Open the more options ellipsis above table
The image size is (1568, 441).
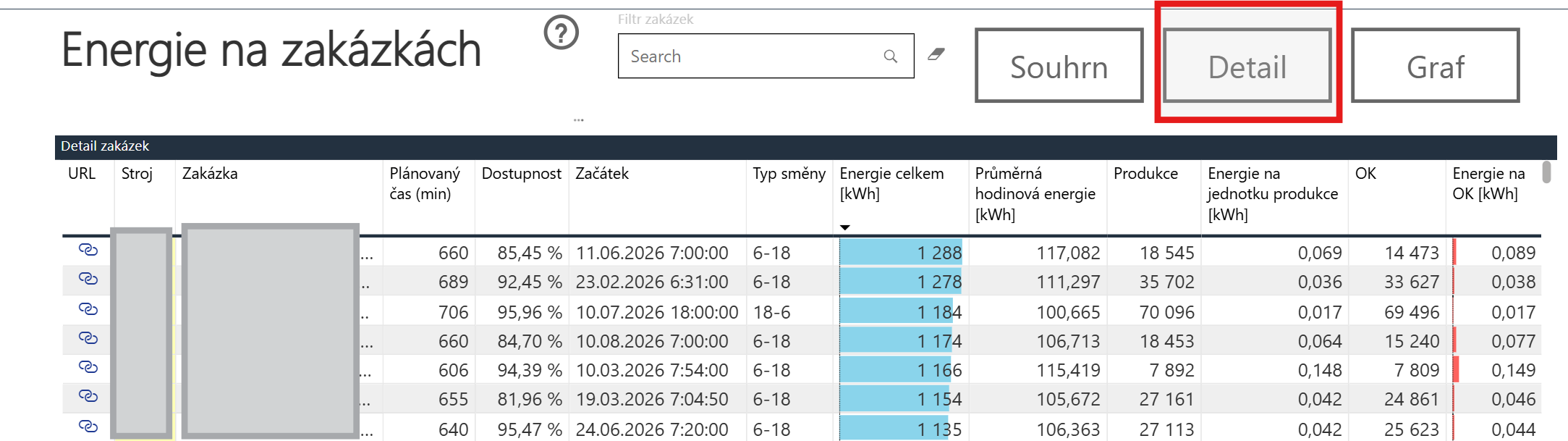pyautogui.click(x=579, y=120)
